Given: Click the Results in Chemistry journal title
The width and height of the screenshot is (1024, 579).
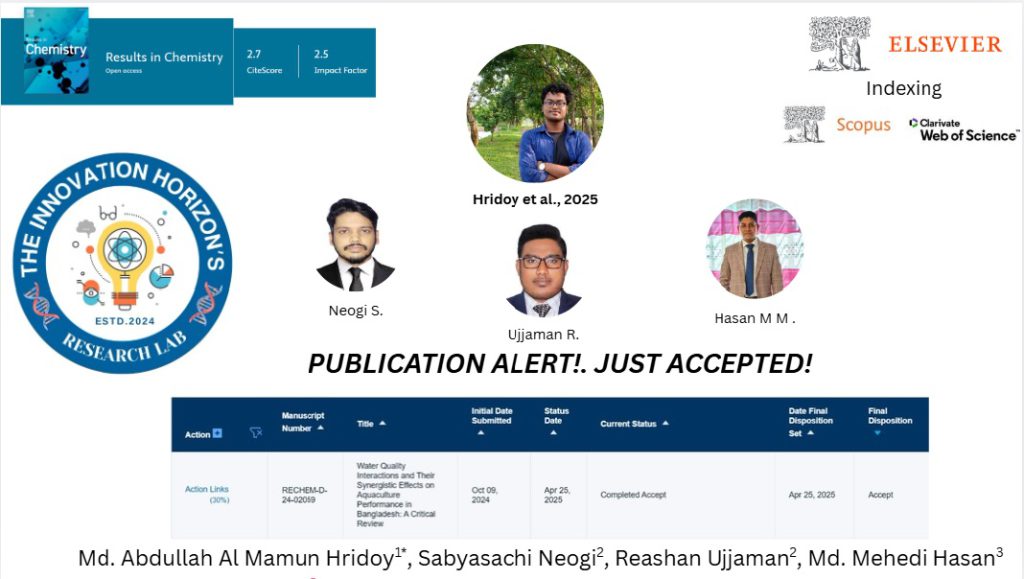Looking at the screenshot, I should click(x=164, y=57).
